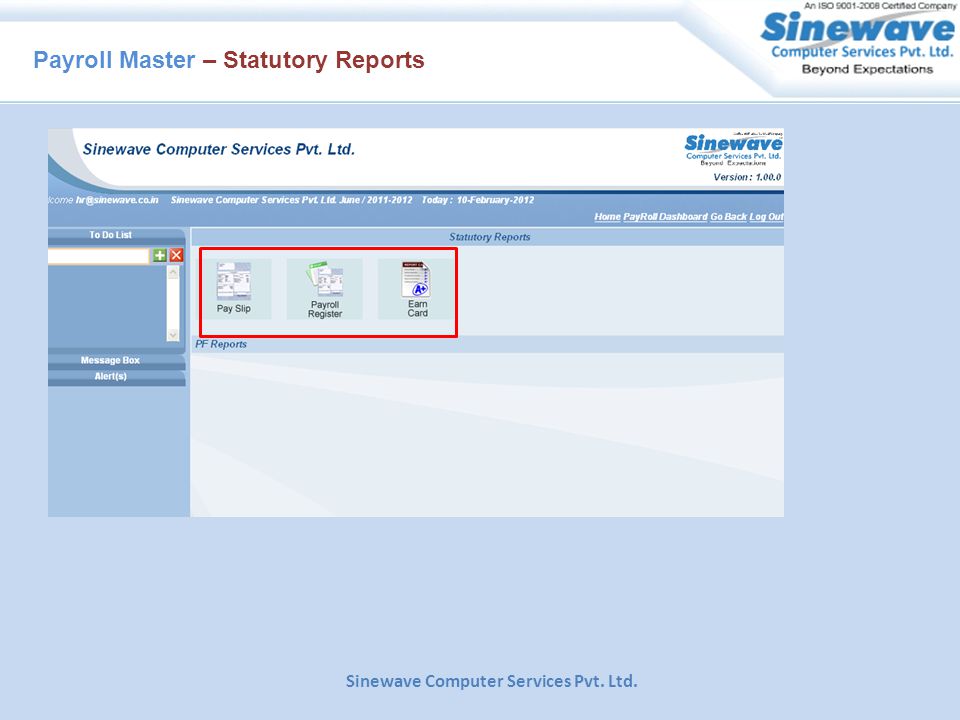Open the Pay Slip report icon
Screen dimensions: 960x720
point(234,288)
